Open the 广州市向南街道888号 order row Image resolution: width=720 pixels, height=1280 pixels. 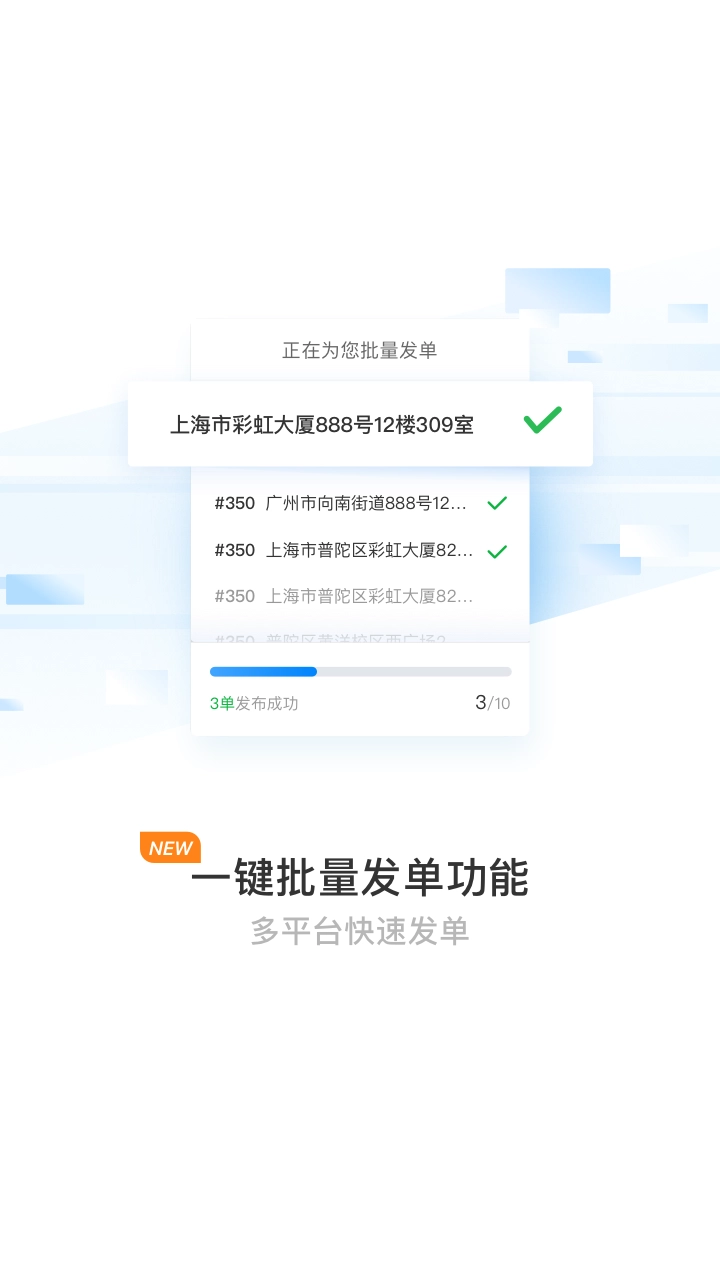tap(360, 503)
